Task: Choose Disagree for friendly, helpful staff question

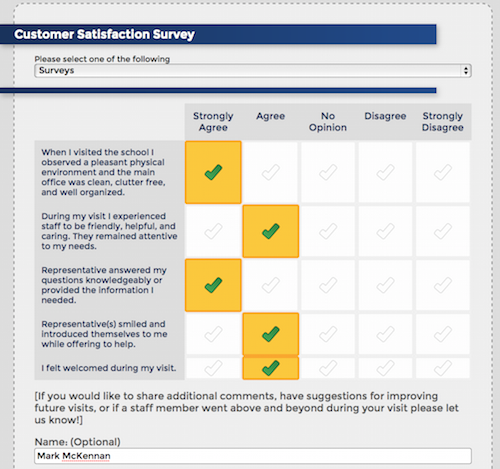Action: point(385,231)
